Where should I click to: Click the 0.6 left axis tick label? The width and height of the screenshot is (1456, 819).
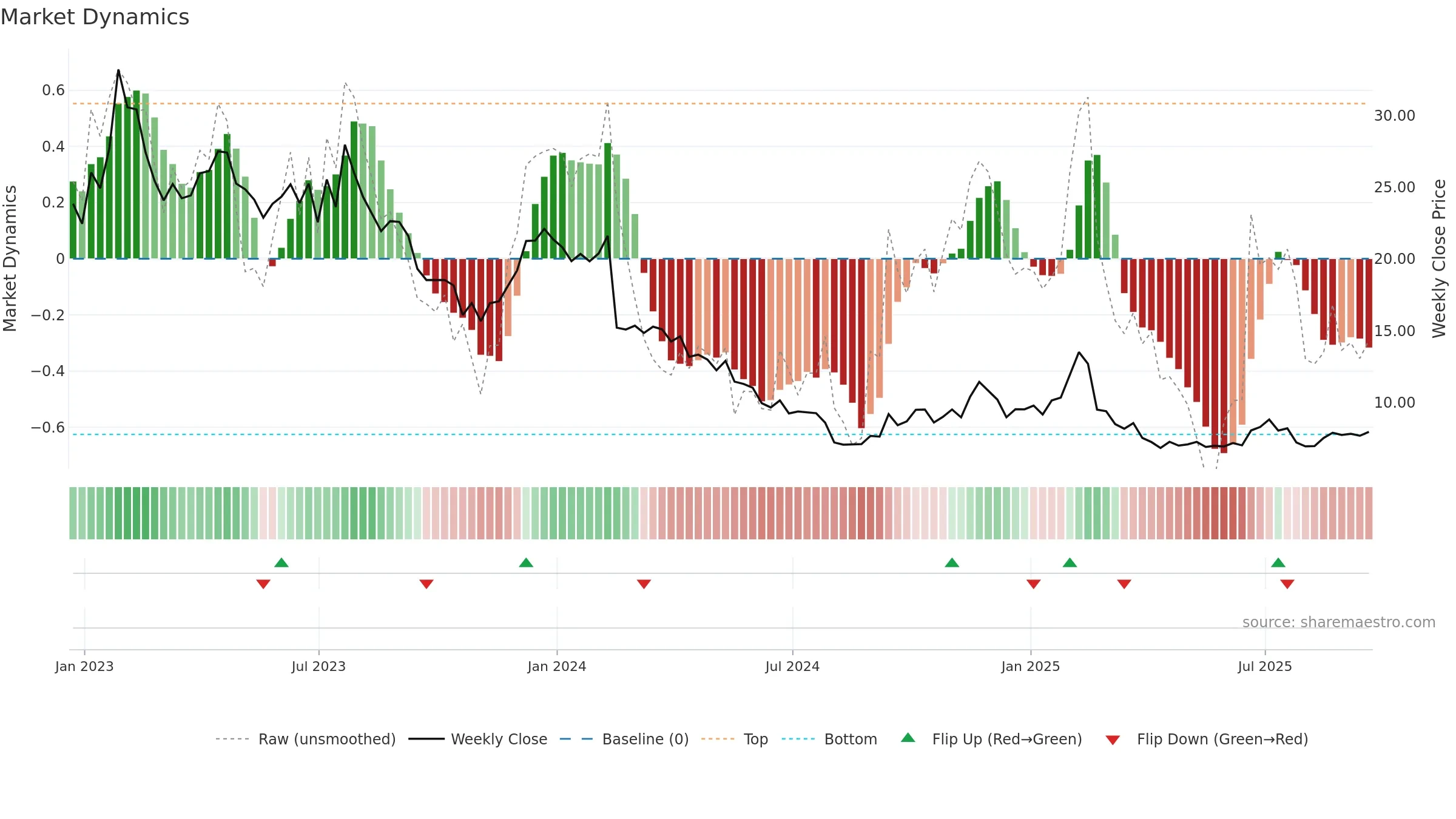point(53,90)
